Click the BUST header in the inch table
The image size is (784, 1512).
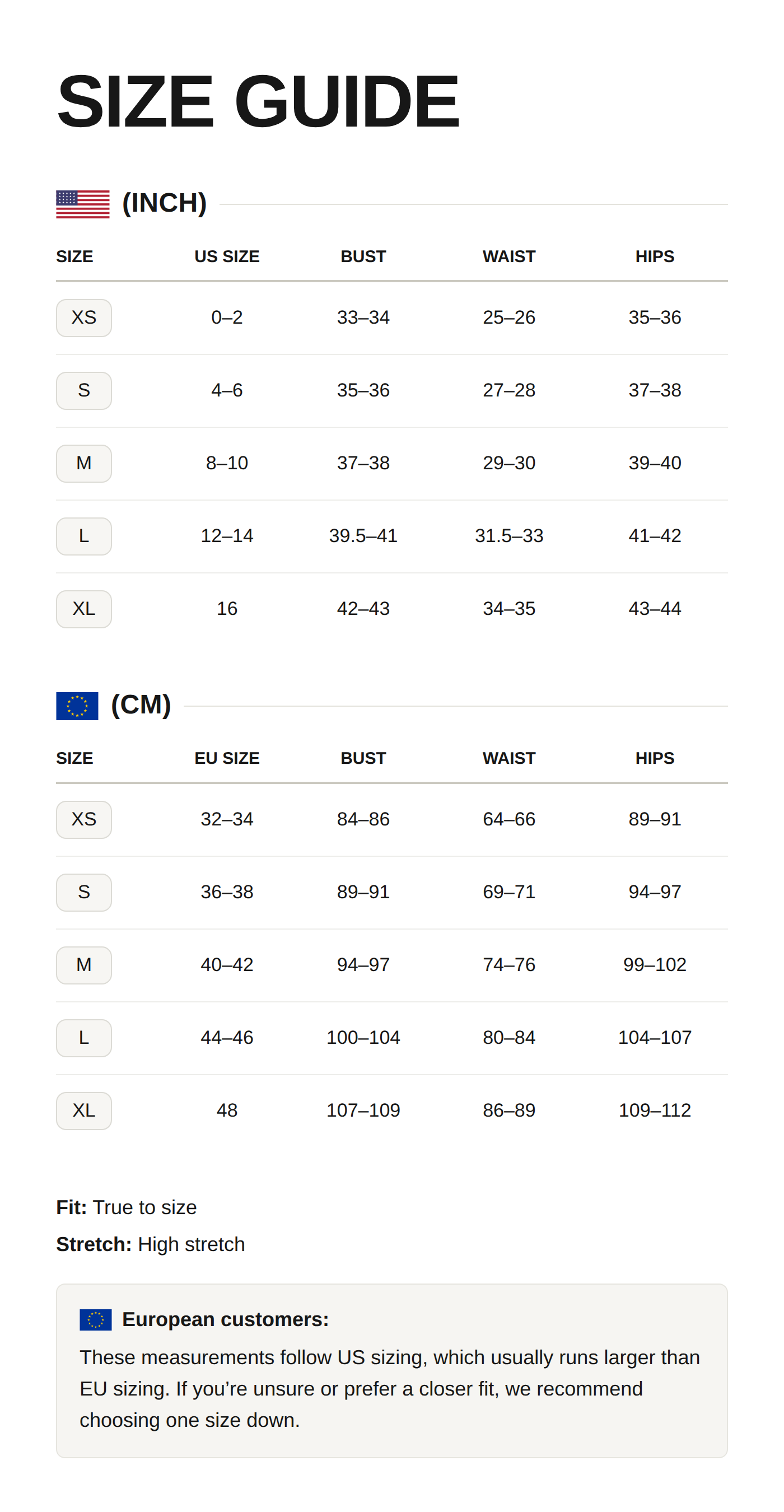point(363,256)
